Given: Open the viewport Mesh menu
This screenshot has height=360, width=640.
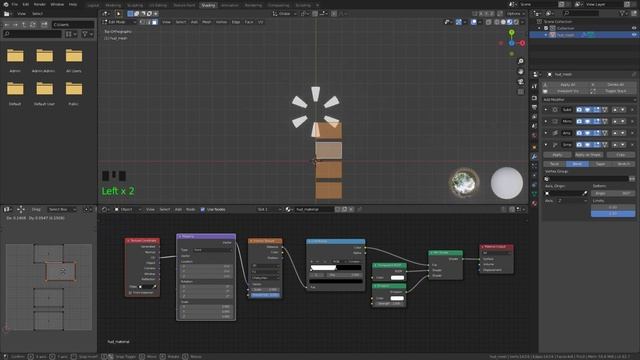Looking at the screenshot, I should [x=207, y=22].
